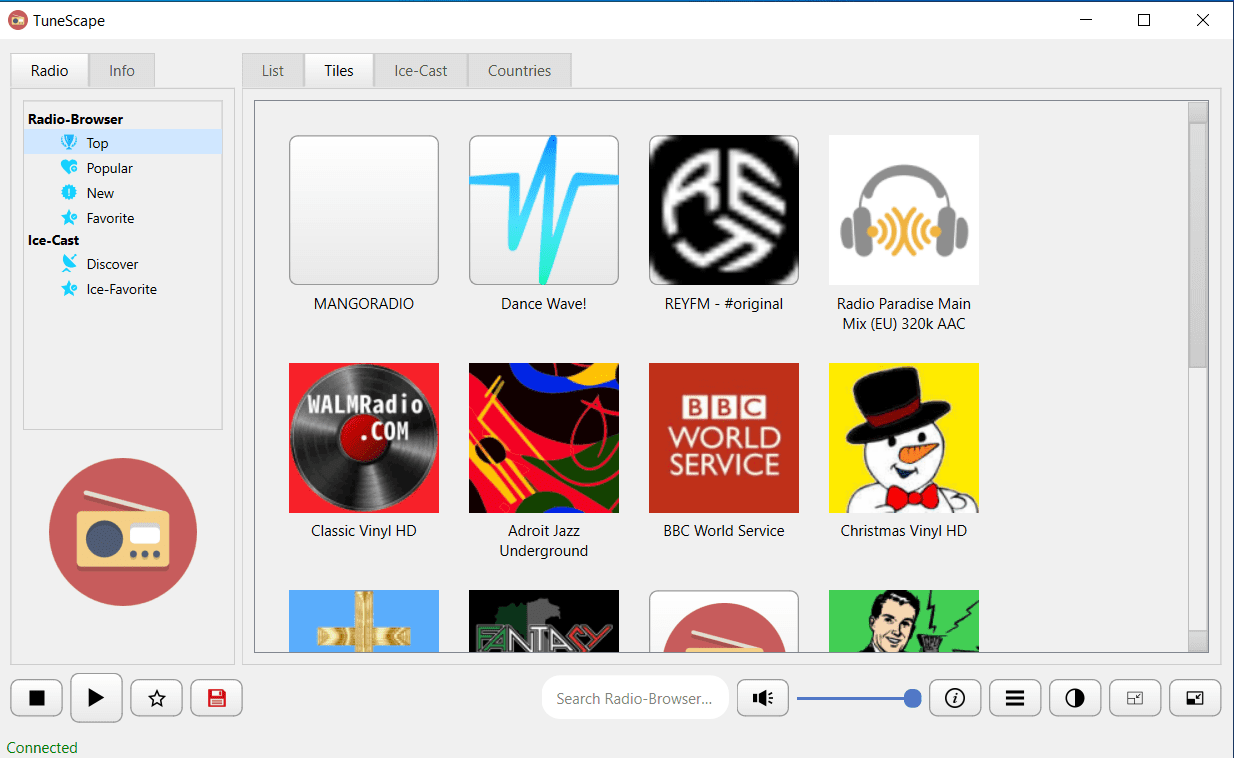Image resolution: width=1234 pixels, height=758 pixels.
Task: Click the Favorite star icon under Radio-Browser
Action: coord(69,217)
